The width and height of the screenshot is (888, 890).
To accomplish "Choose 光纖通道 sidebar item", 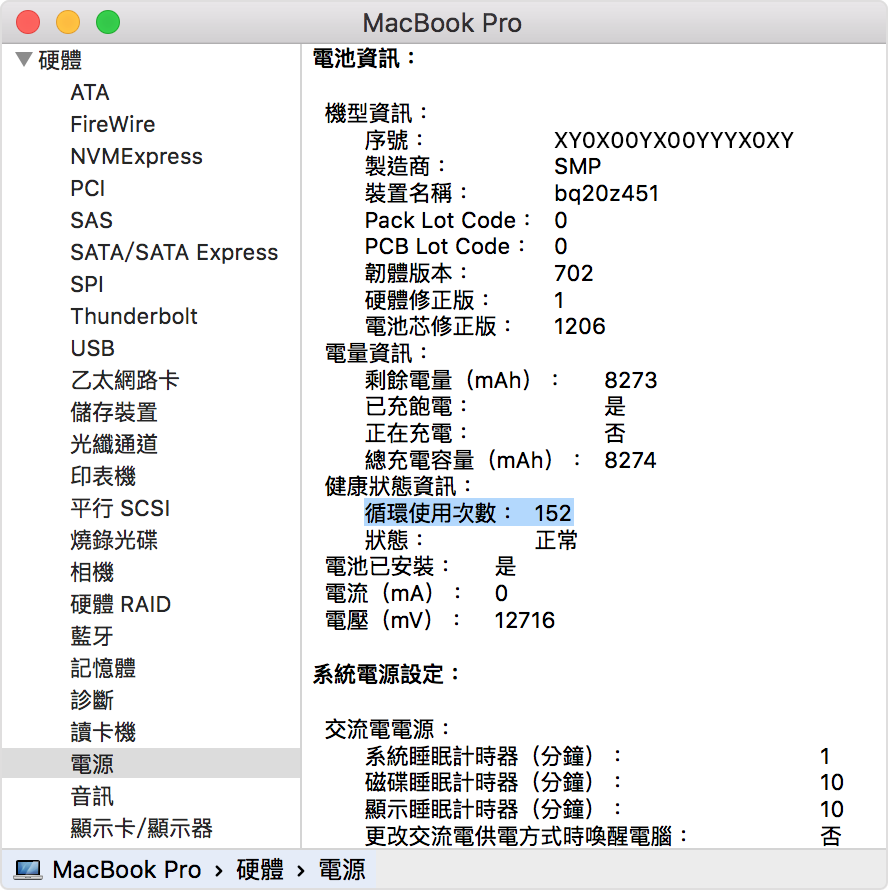I will 114,444.
